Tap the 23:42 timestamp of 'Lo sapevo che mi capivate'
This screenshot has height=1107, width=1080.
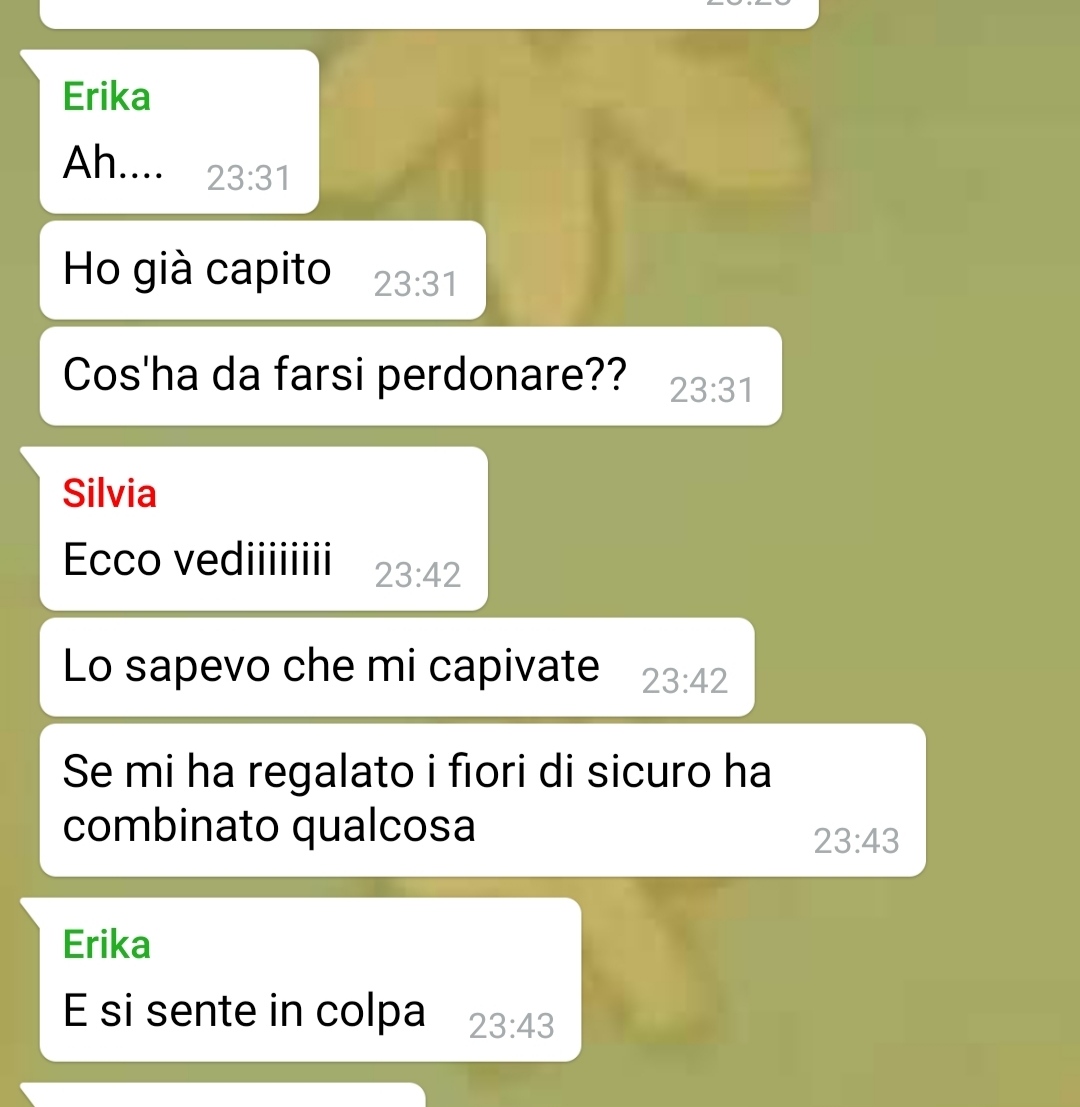(684, 681)
